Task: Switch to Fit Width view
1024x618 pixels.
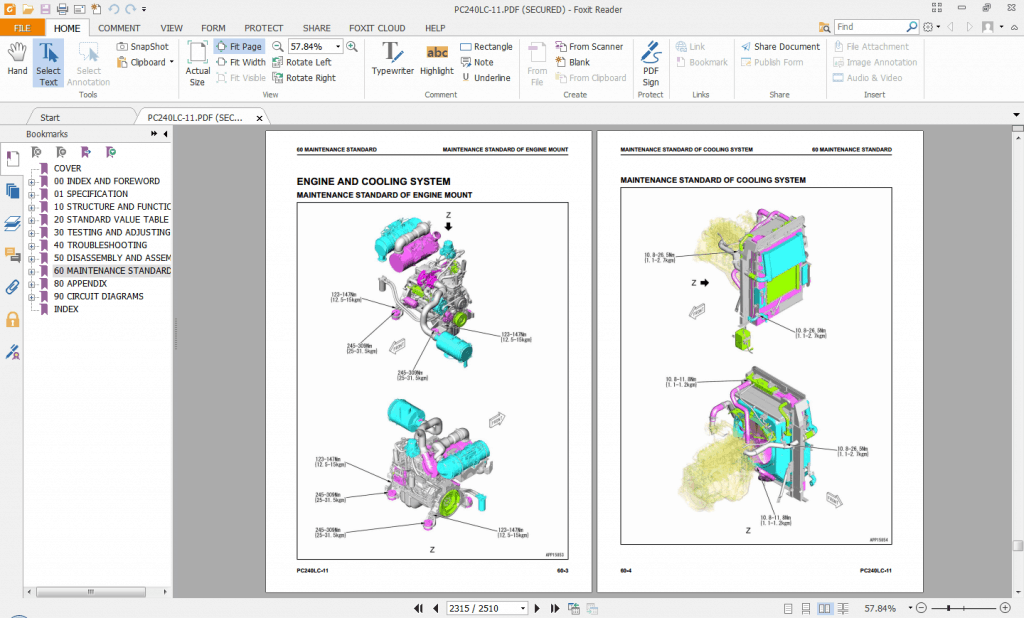Action: point(241,62)
